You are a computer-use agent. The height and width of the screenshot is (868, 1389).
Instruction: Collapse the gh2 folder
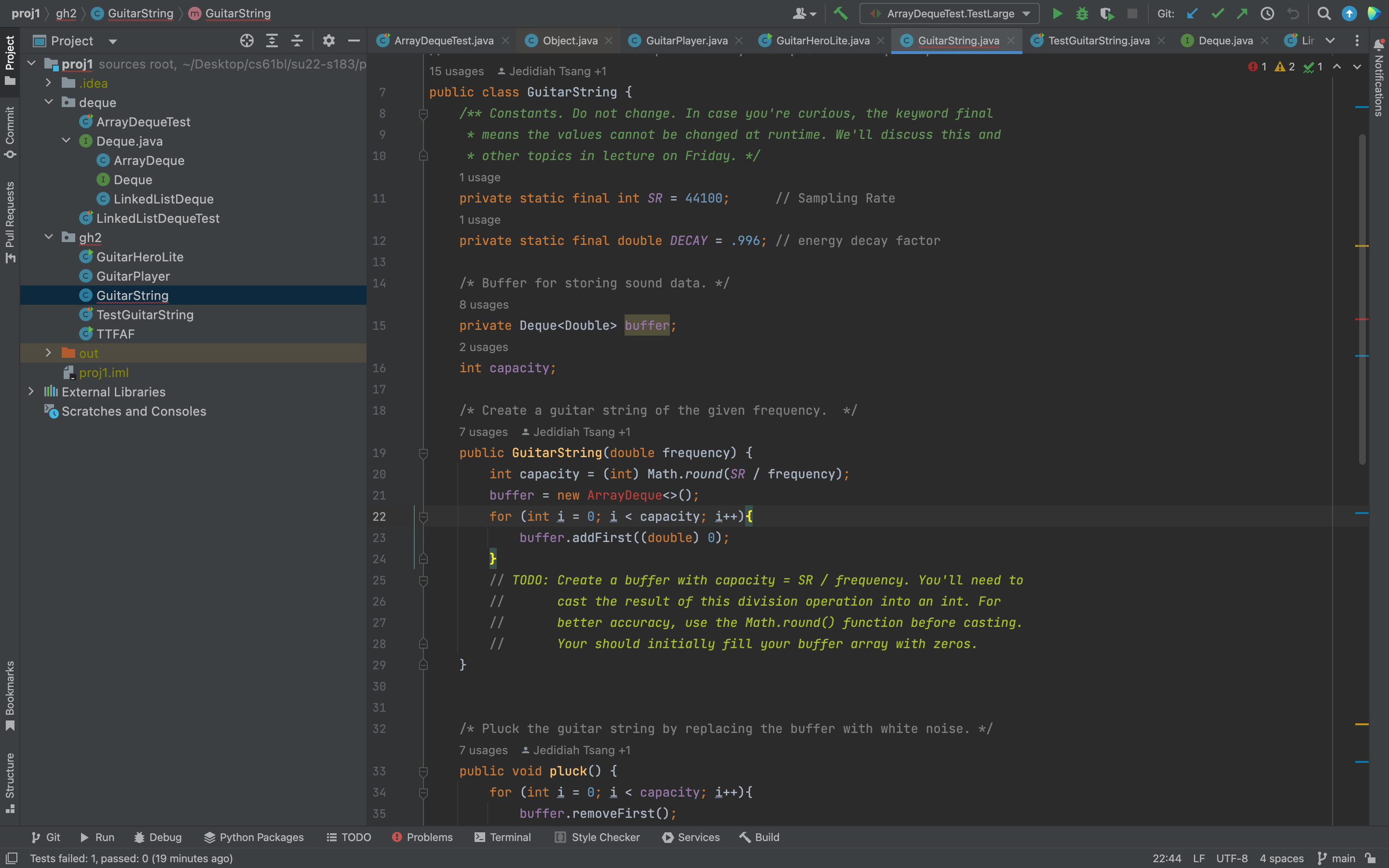[48, 237]
